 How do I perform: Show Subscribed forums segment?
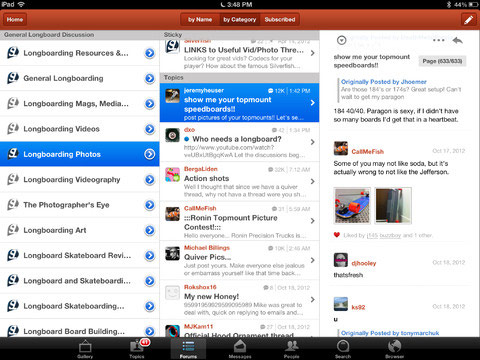point(280,20)
